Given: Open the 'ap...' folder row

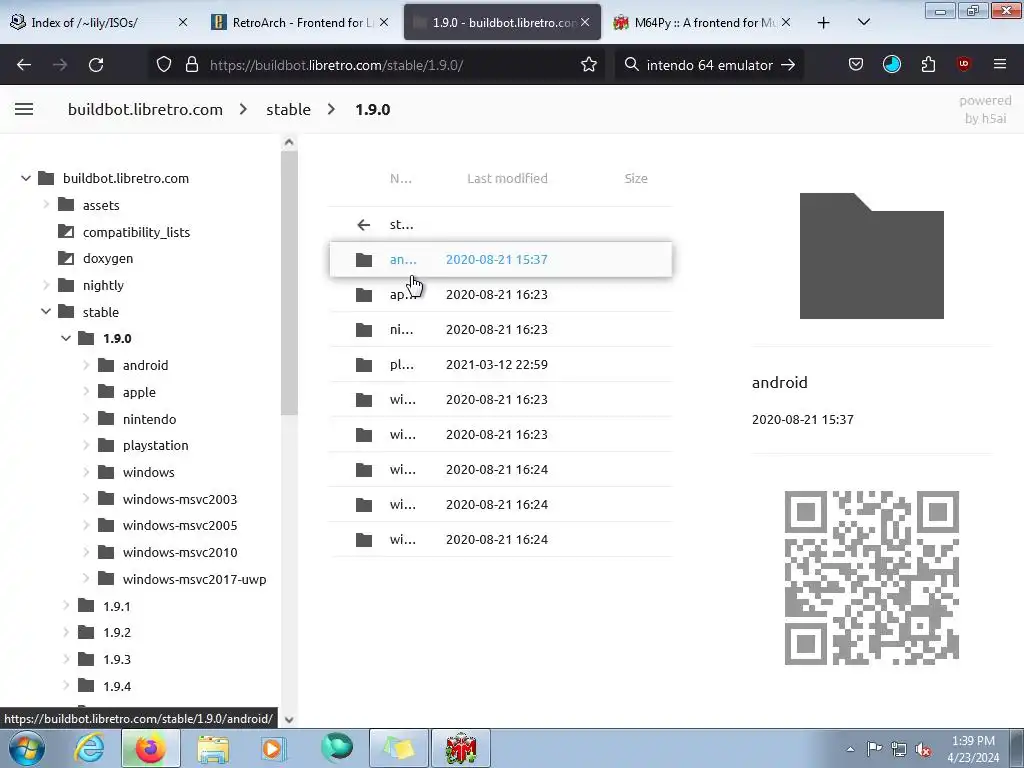Looking at the screenshot, I should coord(501,295).
